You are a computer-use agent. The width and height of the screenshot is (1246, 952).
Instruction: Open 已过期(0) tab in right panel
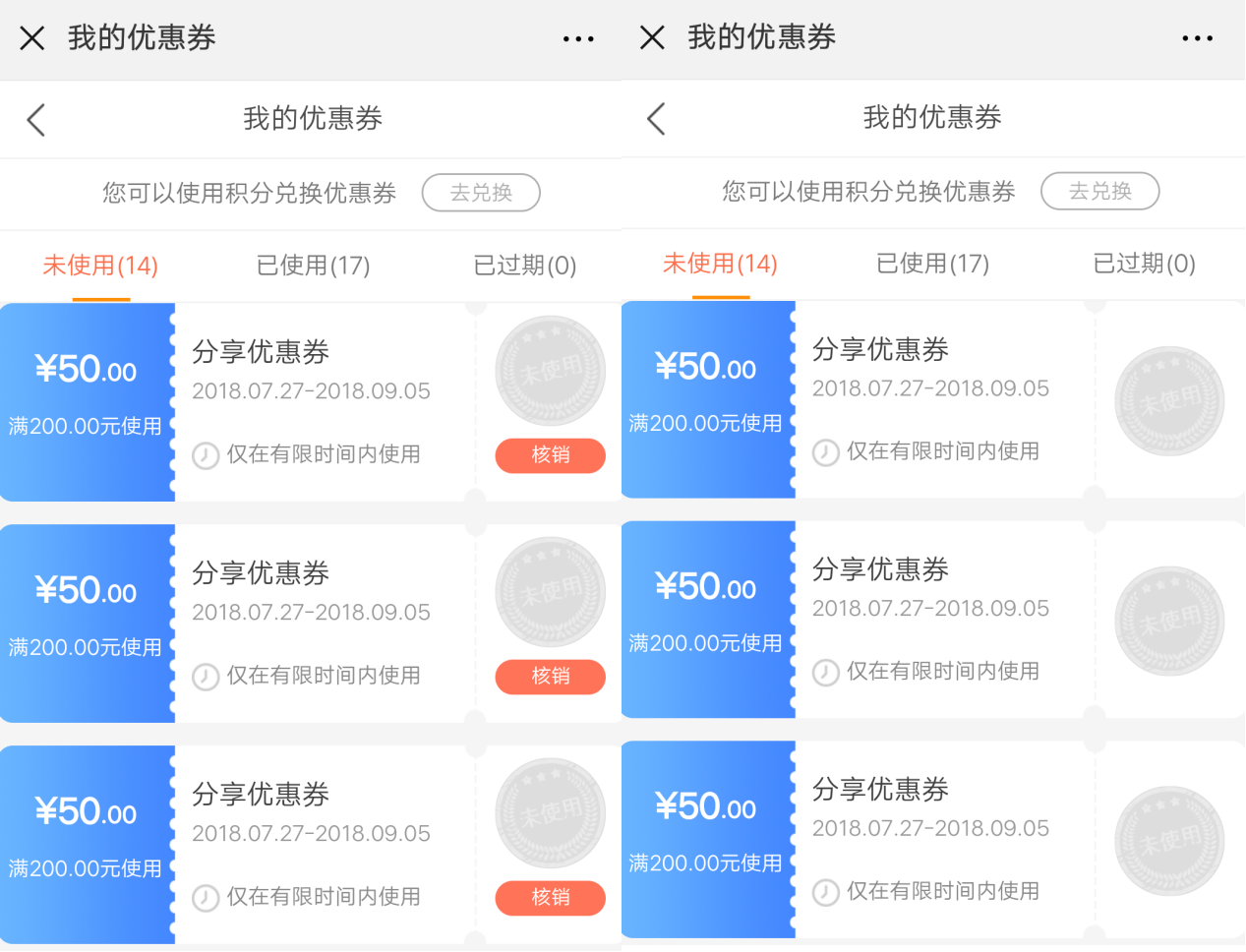[1144, 264]
